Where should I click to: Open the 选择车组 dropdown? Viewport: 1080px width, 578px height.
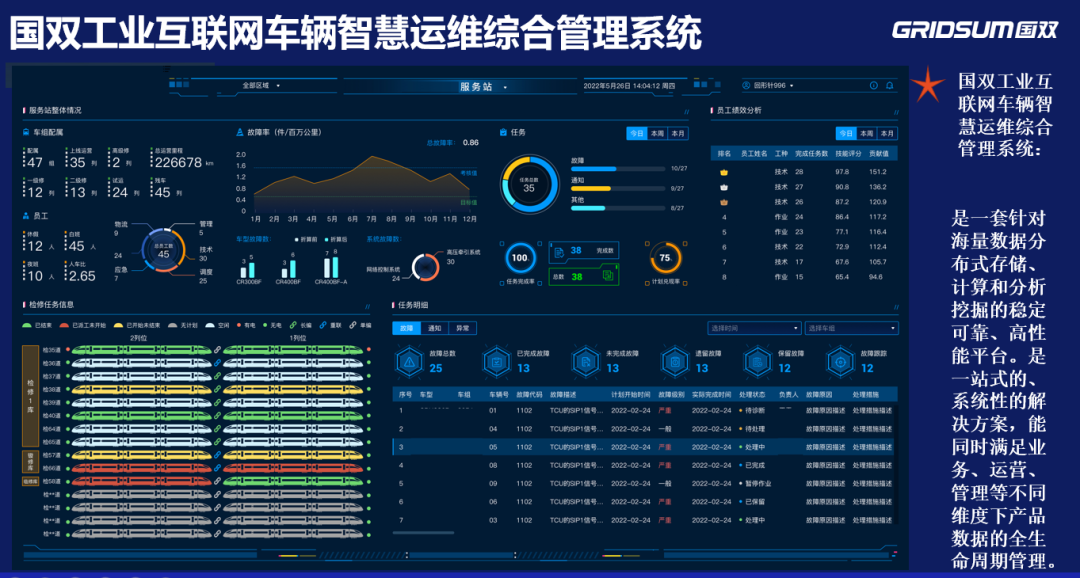point(851,329)
